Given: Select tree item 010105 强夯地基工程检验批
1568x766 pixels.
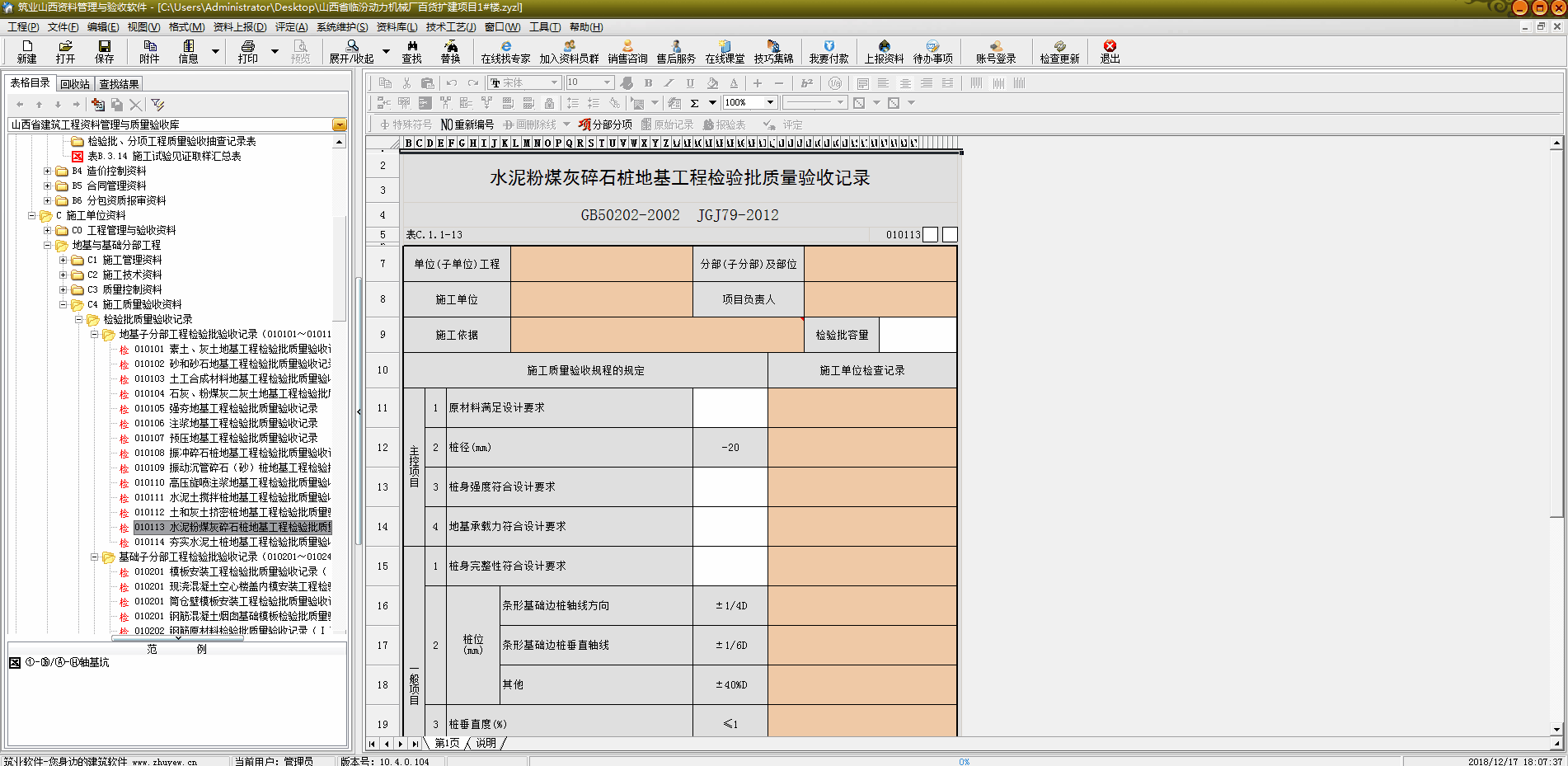Looking at the screenshot, I should (226, 409).
